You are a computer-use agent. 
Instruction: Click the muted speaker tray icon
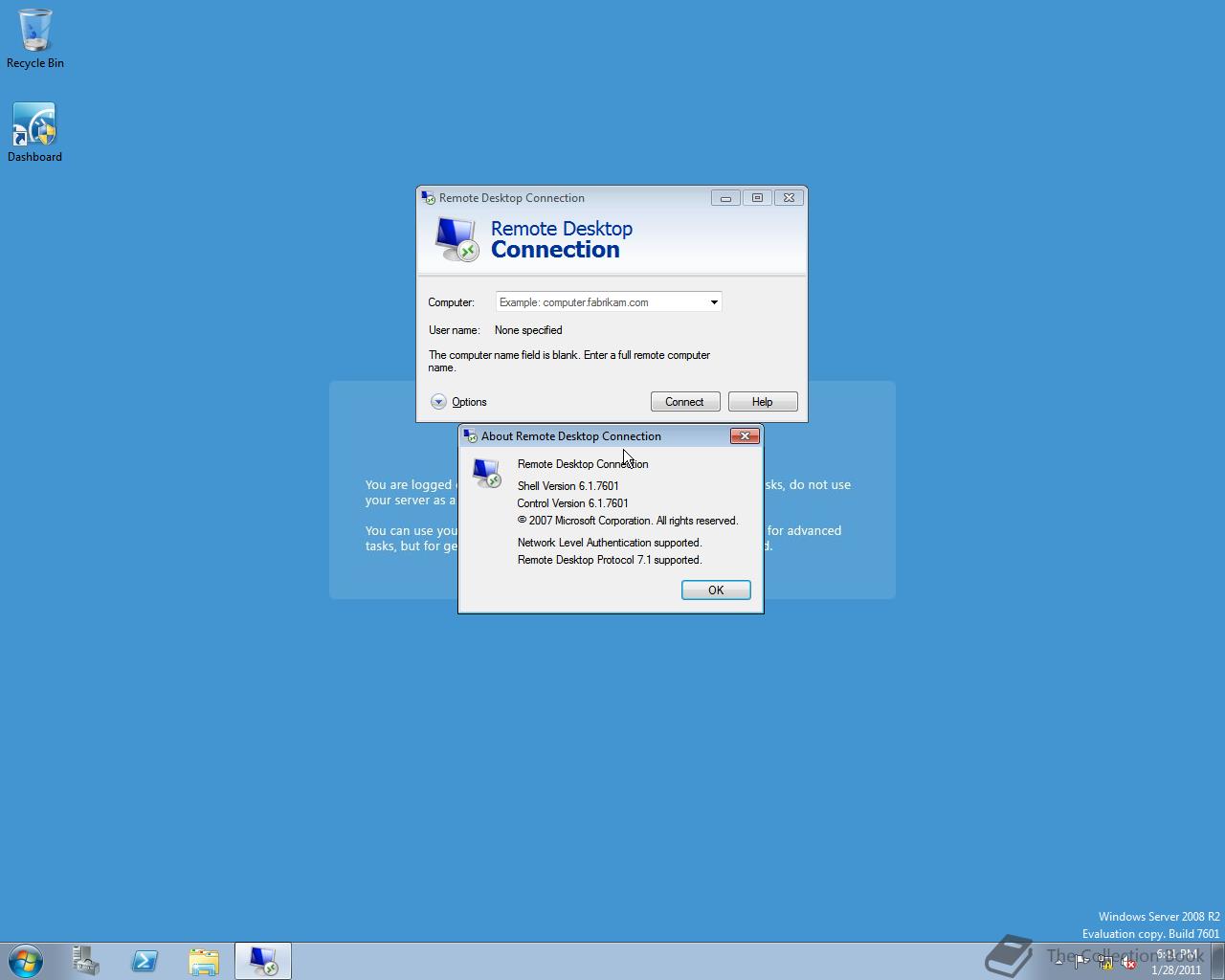tap(1129, 962)
